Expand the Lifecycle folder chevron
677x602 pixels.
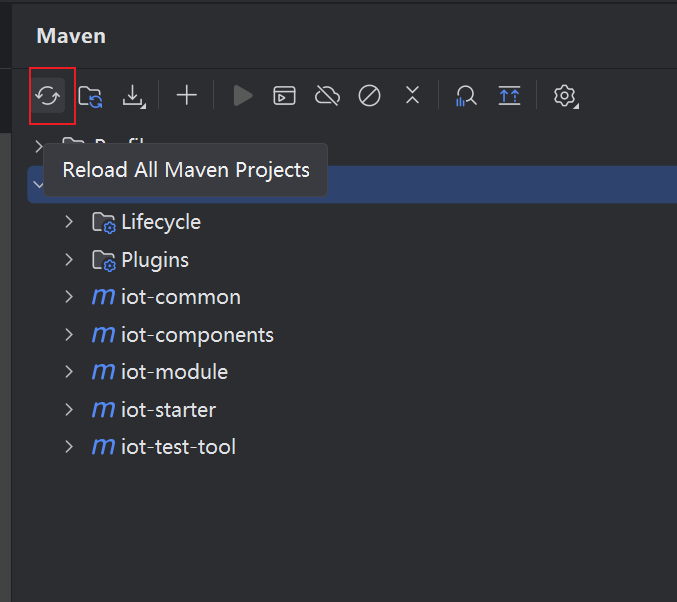(69, 221)
